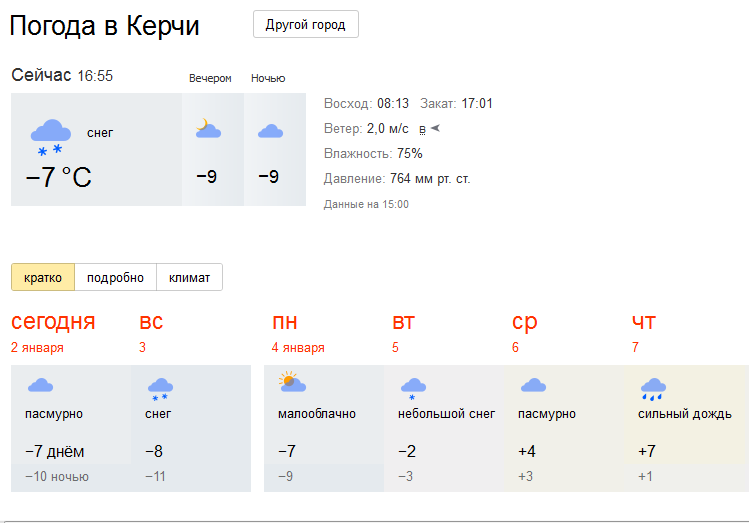Click today's overcast cloud icon
Screen dimensions: 749x523
click(x=41, y=385)
